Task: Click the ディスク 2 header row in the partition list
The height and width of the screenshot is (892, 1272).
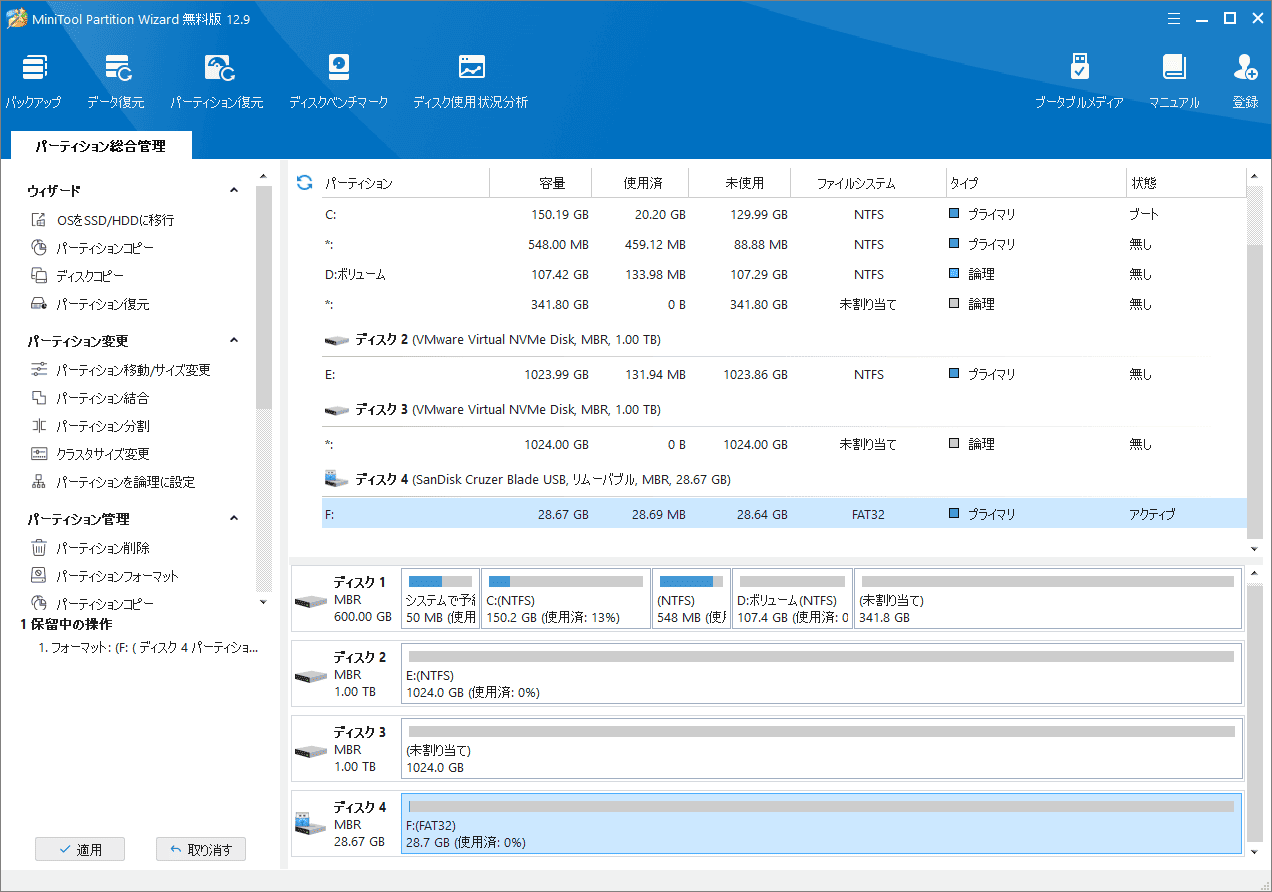Action: click(x=784, y=340)
